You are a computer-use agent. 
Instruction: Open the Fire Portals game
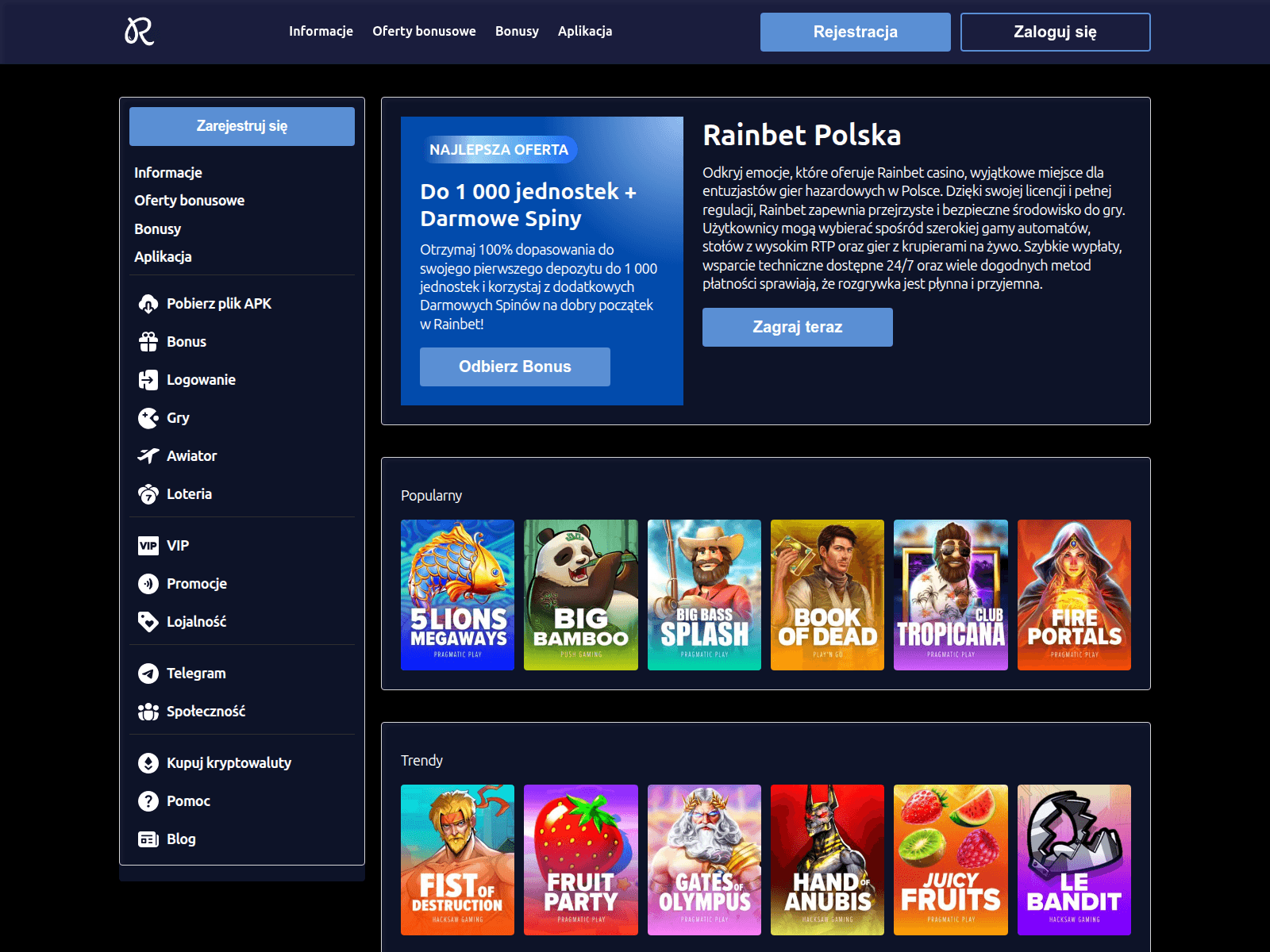(1074, 595)
